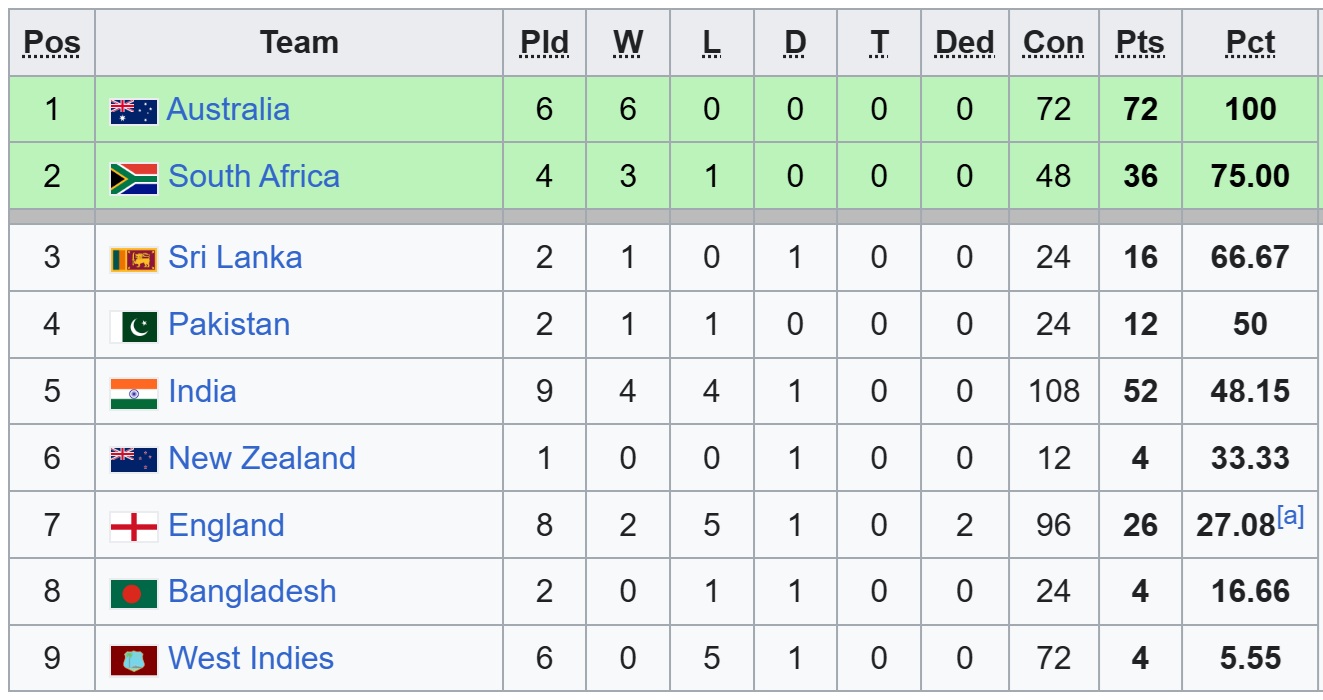This screenshot has height=700, width=1323.
Task: Click the New Zealand flag icon
Action: tap(133, 459)
